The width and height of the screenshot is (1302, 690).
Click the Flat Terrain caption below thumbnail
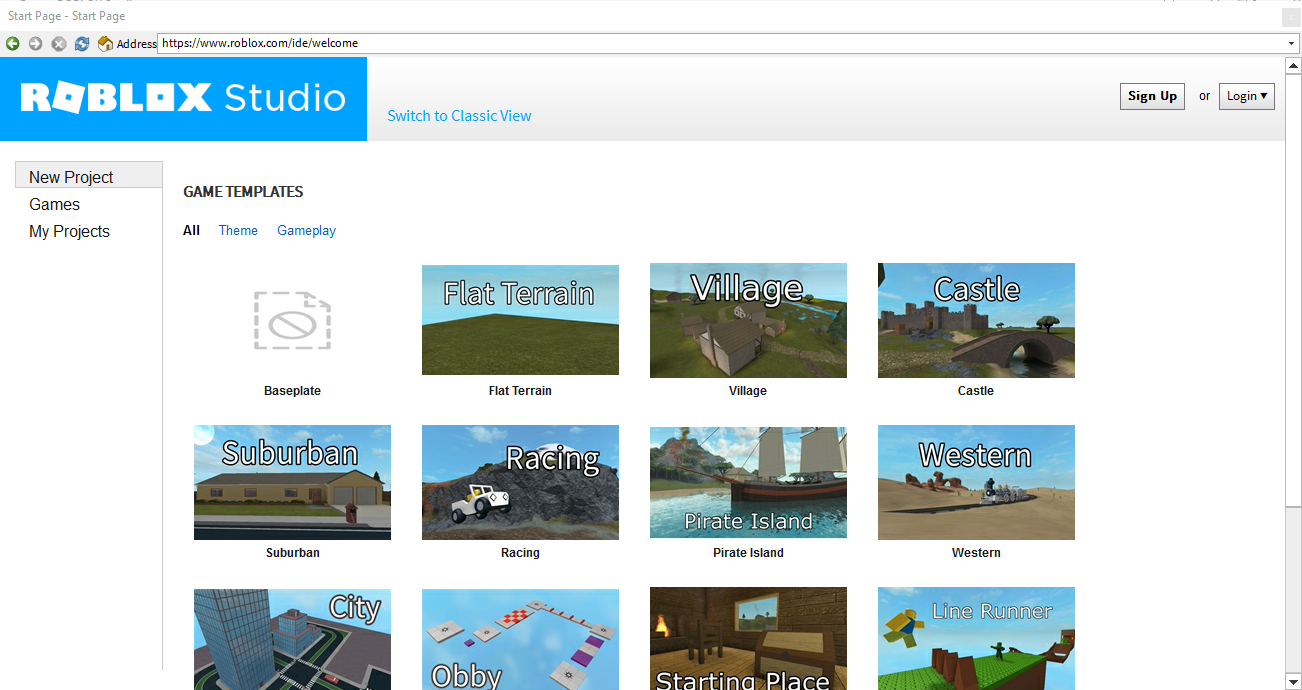[520, 391]
